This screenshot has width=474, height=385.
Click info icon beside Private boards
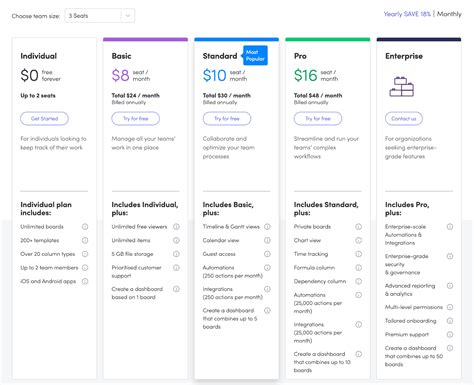coord(359,227)
